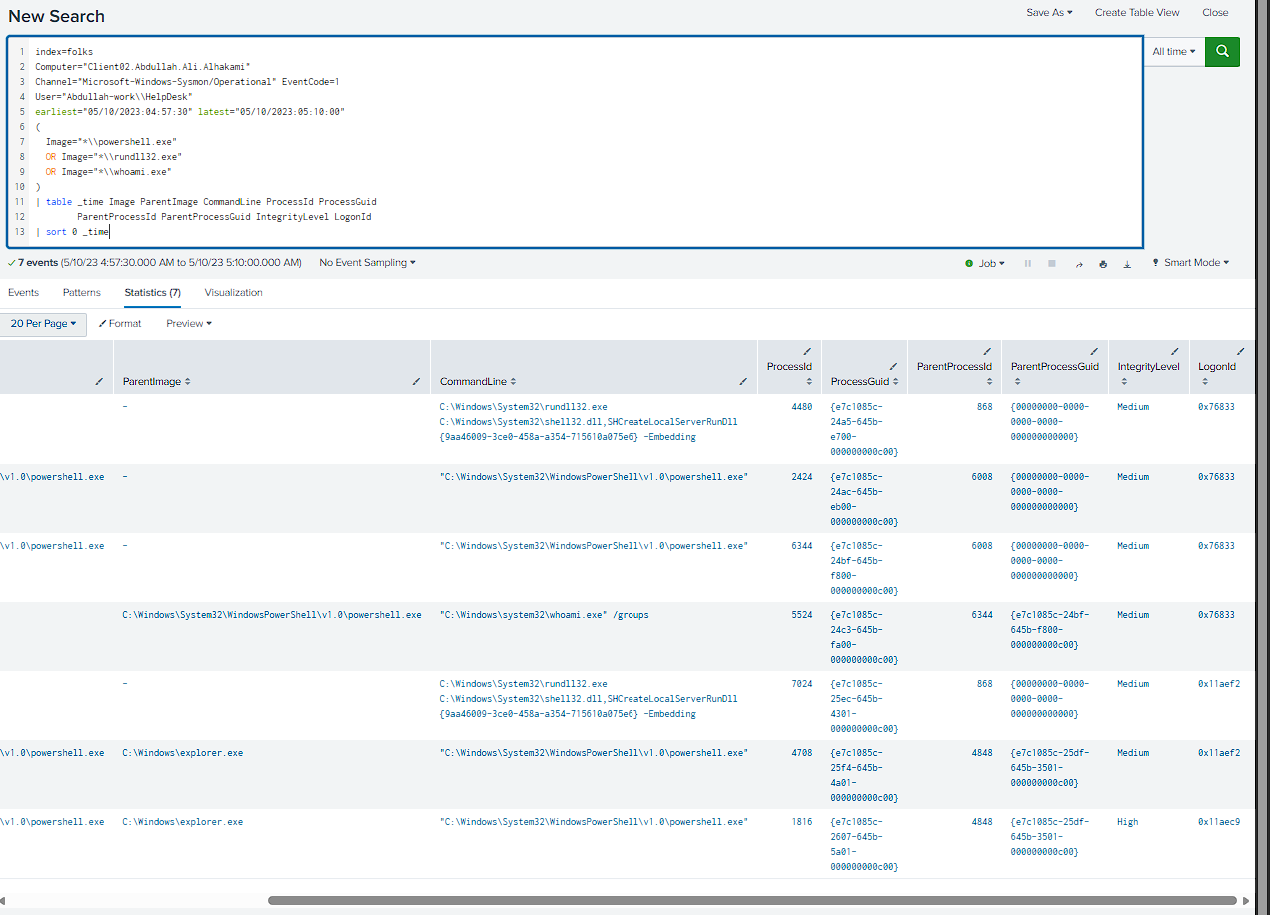
Task: Open No Event Sampling dropdown
Action: (367, 263)
